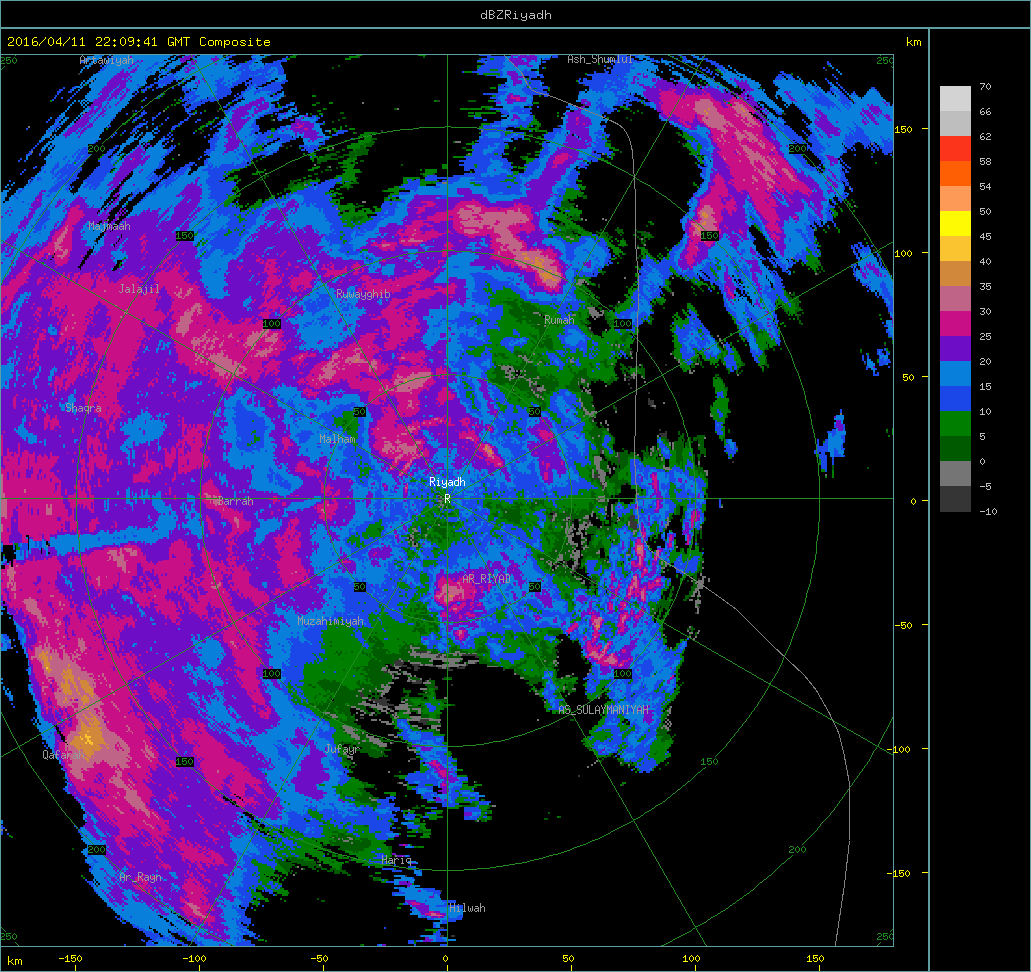Select the Ash_Shumlul city label
This screenshot has width=1031, height=972.
pyautogui.click(x=600, y=59)
